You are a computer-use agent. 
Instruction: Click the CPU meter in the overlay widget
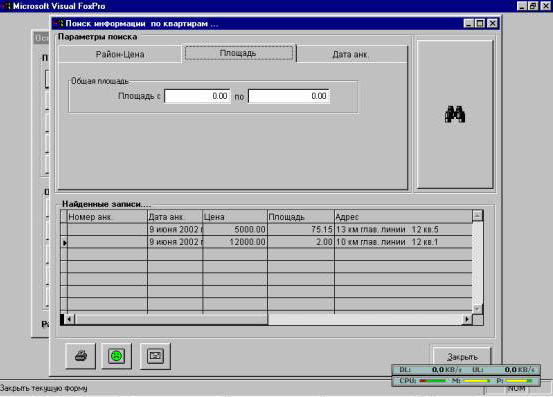tap(423, 381)
